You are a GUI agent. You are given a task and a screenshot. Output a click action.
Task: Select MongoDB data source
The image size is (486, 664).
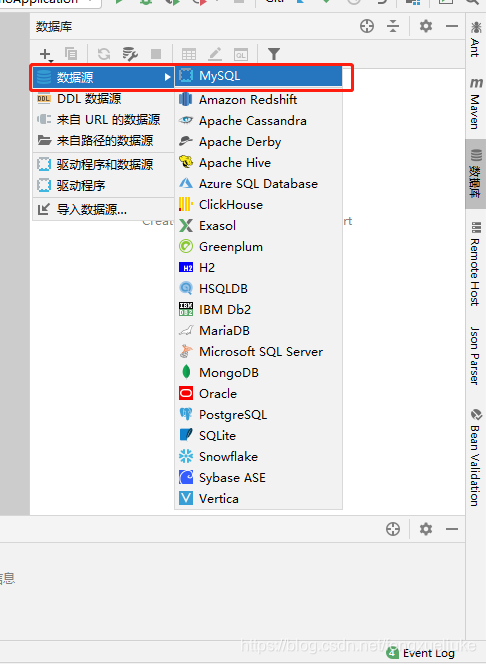(x=258, y=373)
